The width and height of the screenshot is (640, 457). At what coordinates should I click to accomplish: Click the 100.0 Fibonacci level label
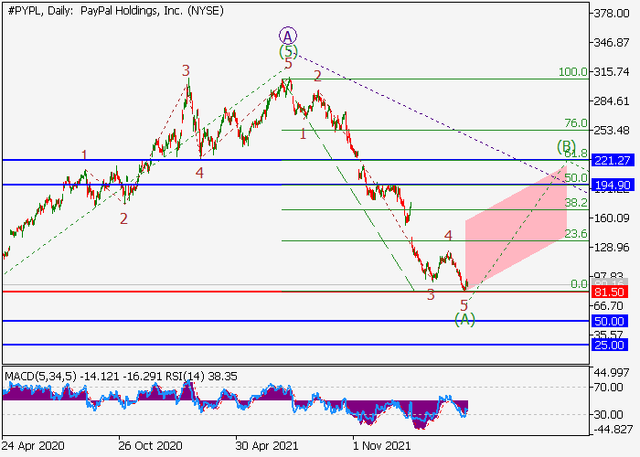coord(572,72)
